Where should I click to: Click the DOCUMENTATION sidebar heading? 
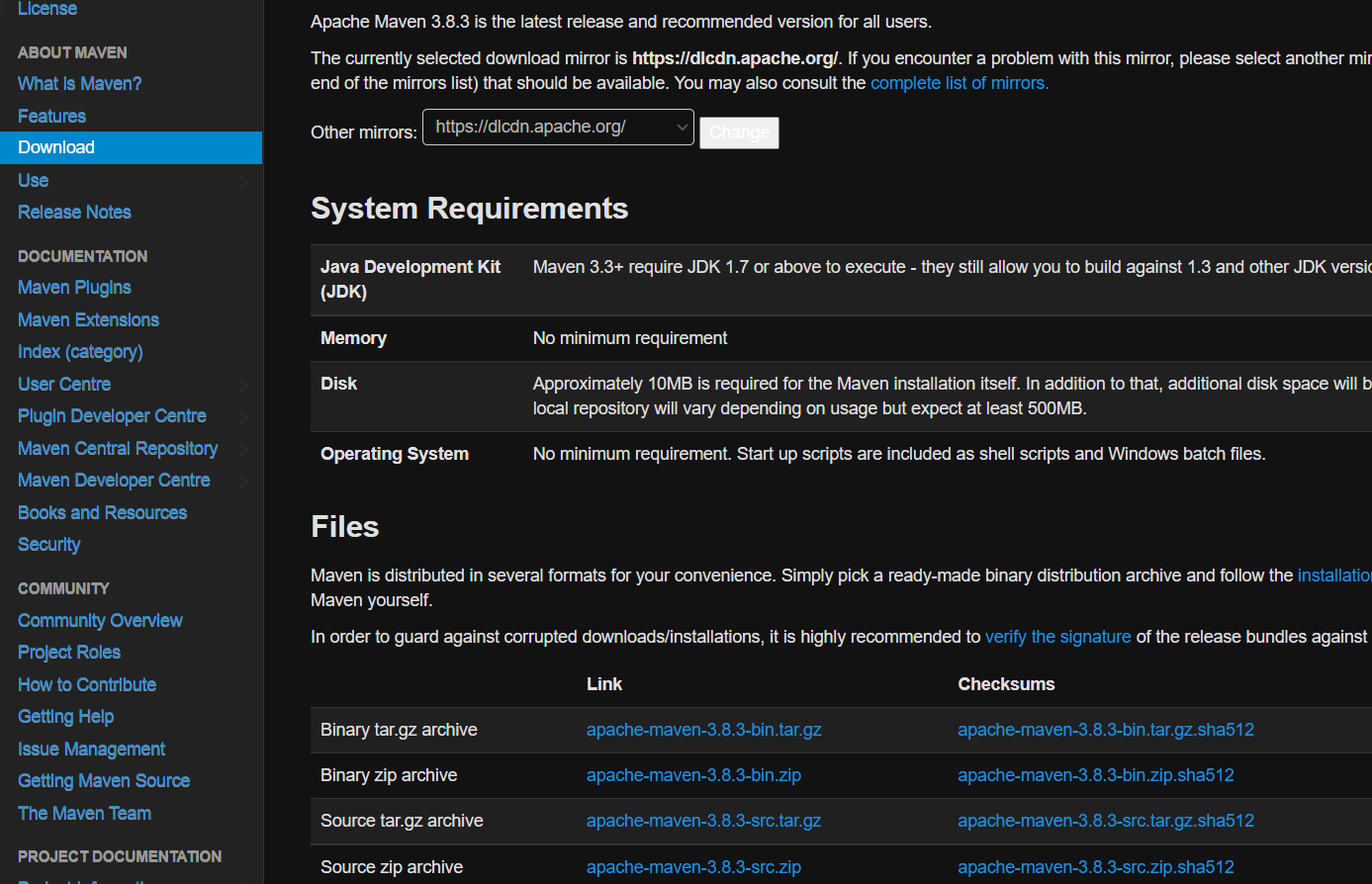click(82, 256)
